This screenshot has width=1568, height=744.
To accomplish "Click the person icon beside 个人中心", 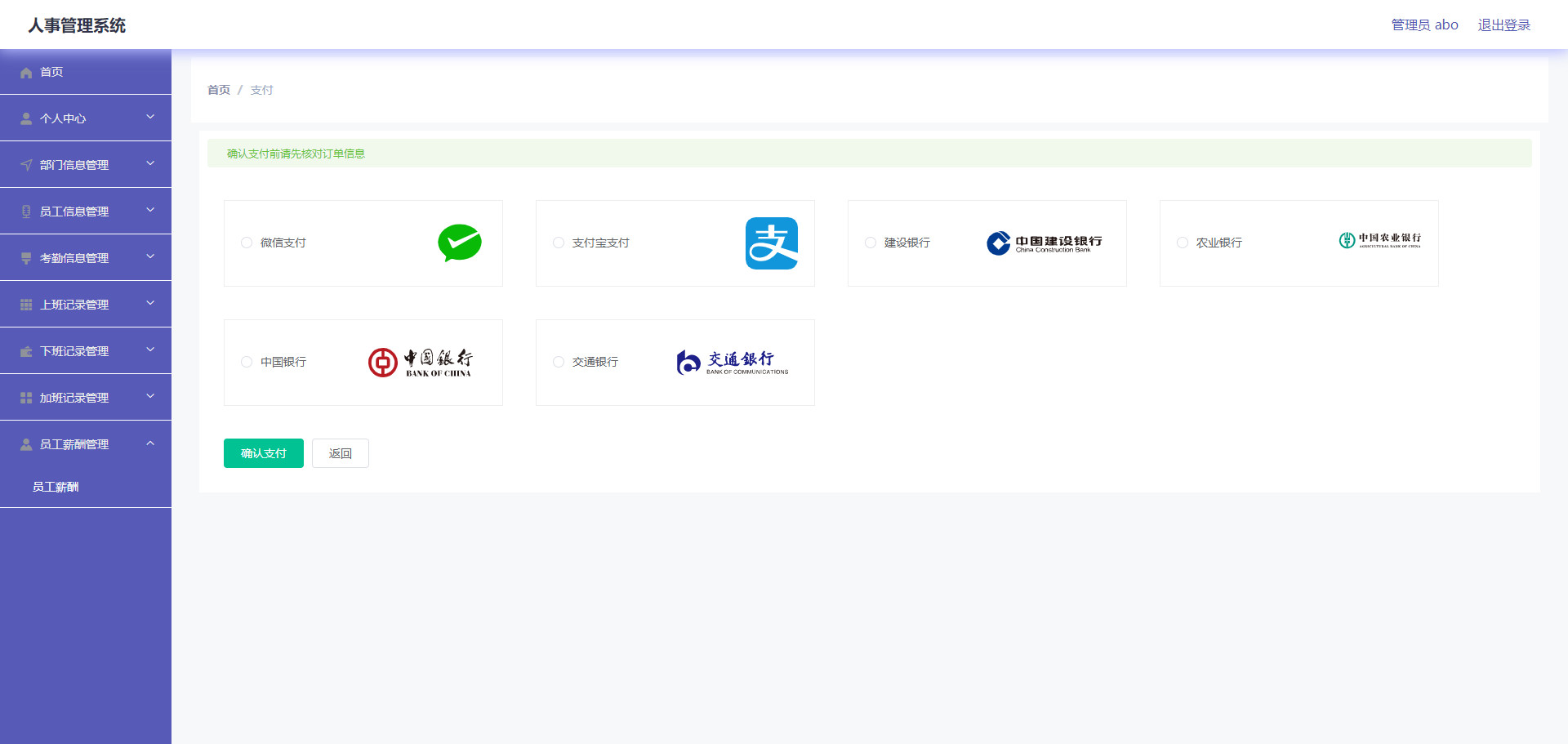I will pos(26,119).
